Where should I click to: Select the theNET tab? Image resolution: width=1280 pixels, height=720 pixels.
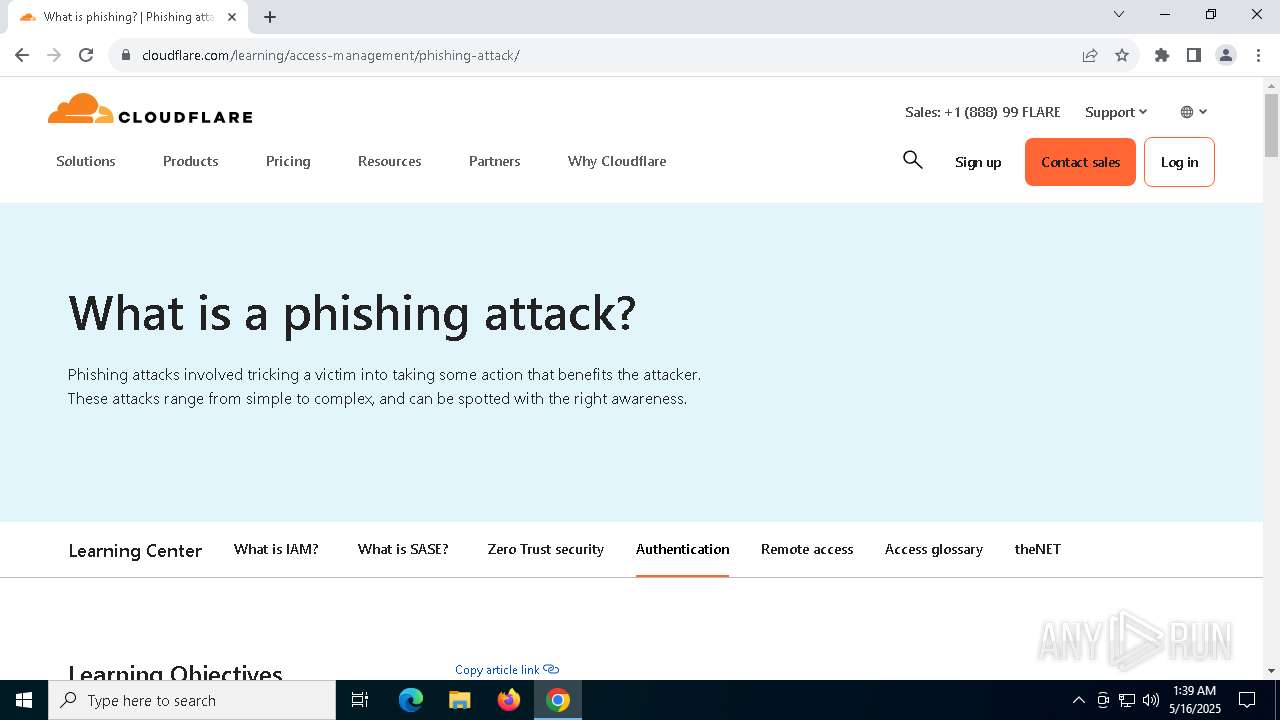click(x=1038, y=549)
